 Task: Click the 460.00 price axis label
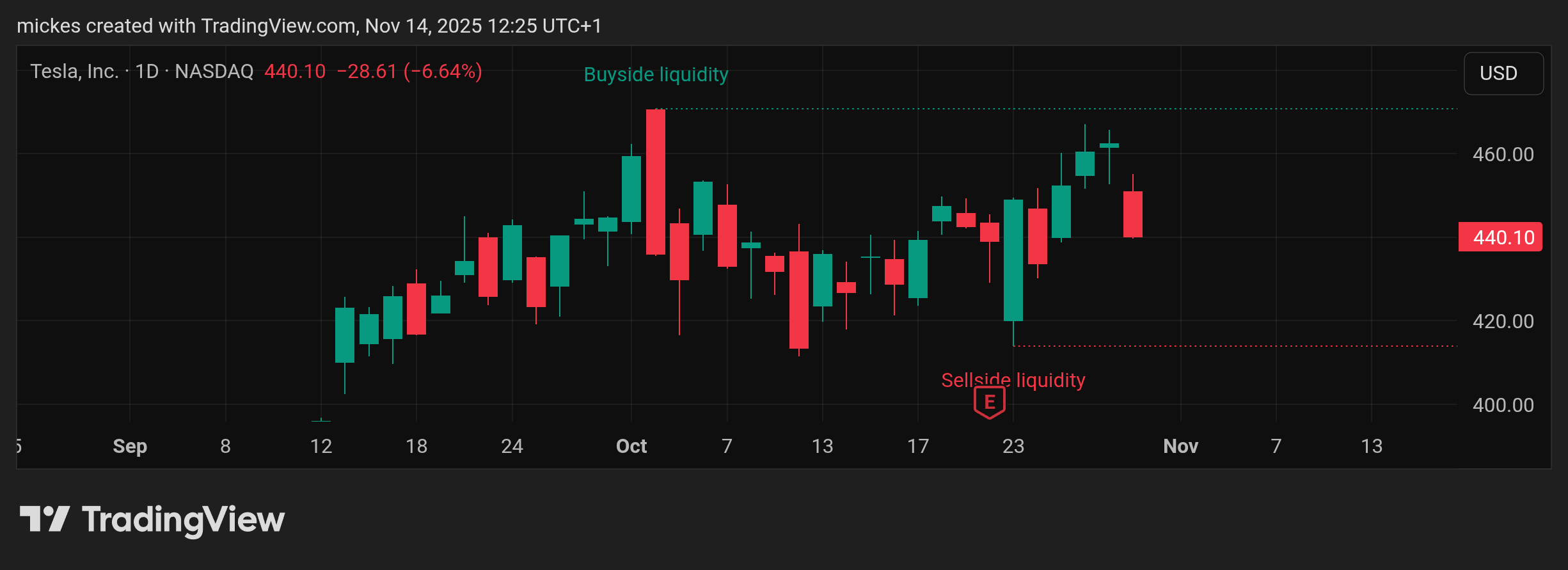pyautogui.click(x=1503, y=154)
